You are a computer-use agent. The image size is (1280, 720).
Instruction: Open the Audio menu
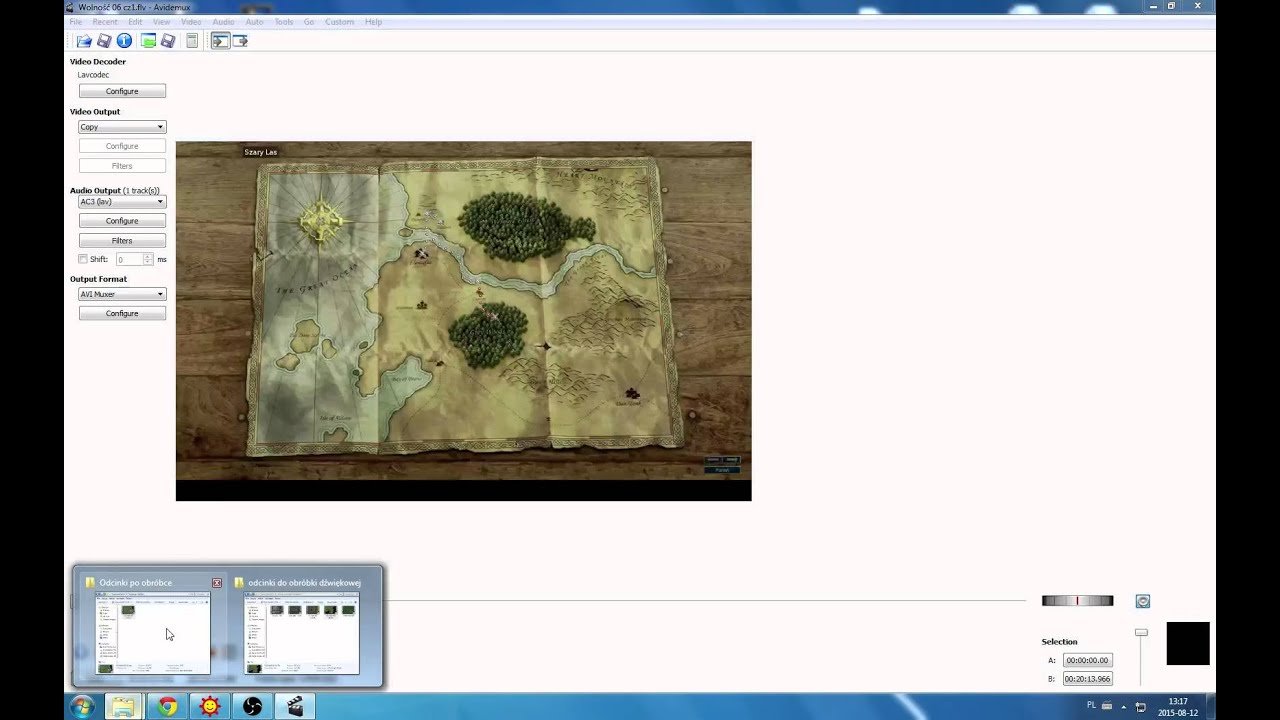point(223,22)
